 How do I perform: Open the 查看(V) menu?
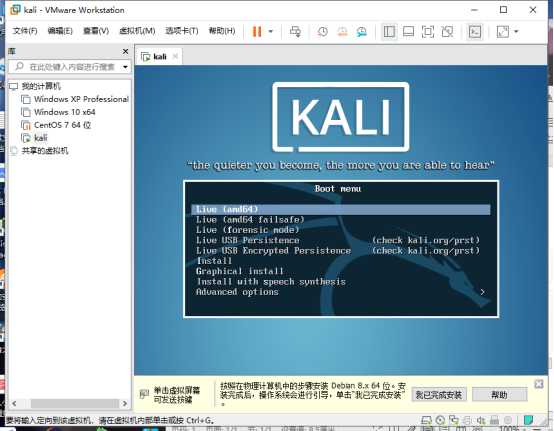pyautogui.click(x=96, y=31)
